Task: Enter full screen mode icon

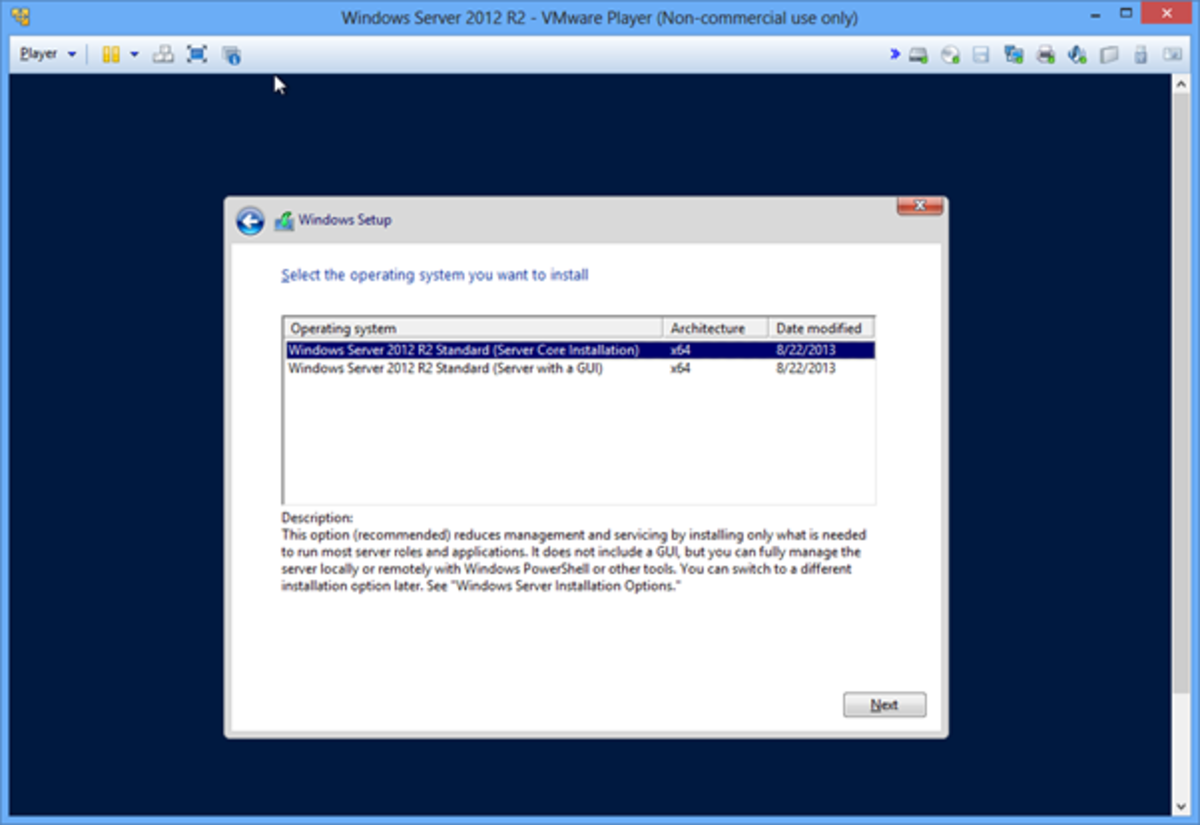Action: [197, 54]
